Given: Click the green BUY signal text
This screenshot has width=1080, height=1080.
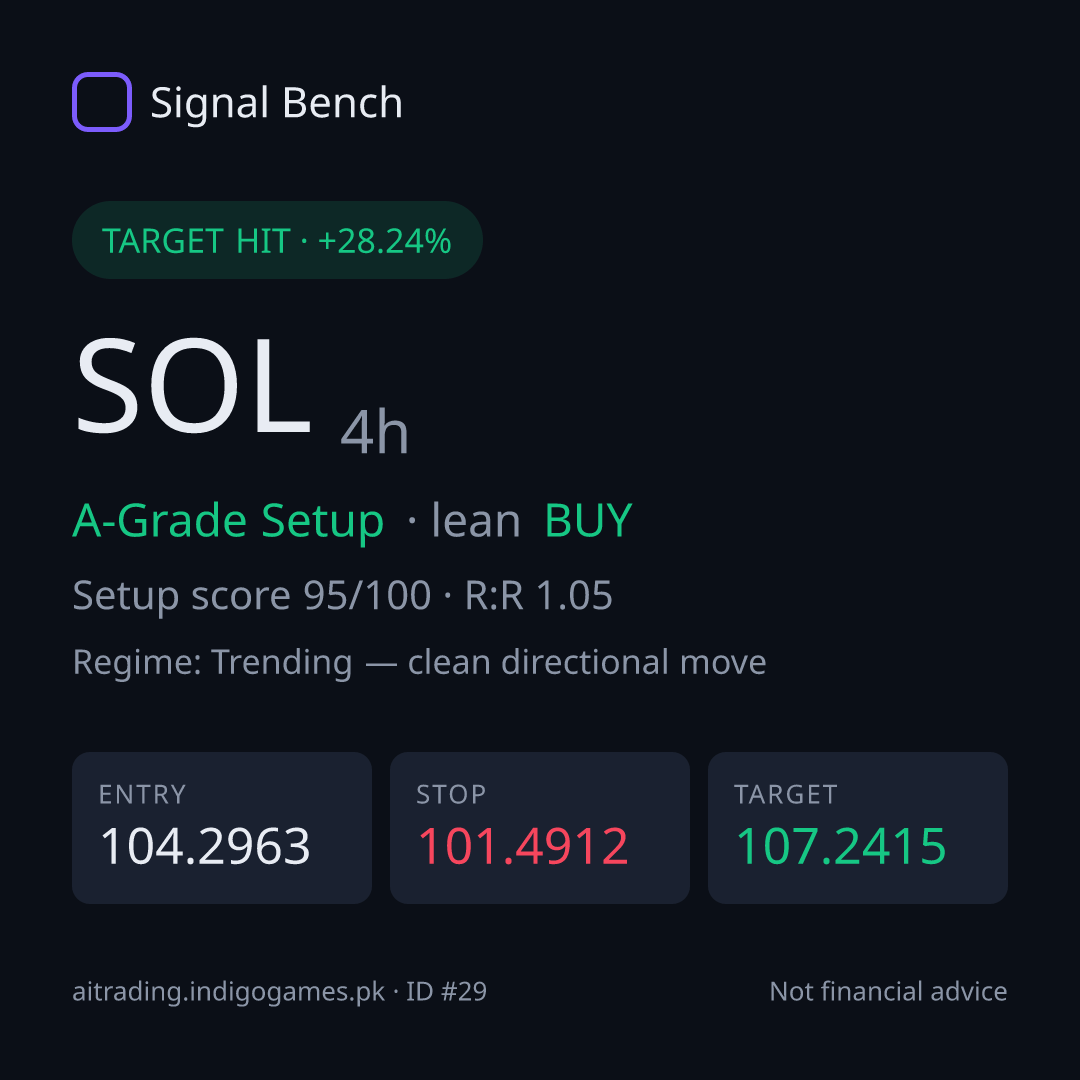Looking at the screenshot, I should 588,520.
